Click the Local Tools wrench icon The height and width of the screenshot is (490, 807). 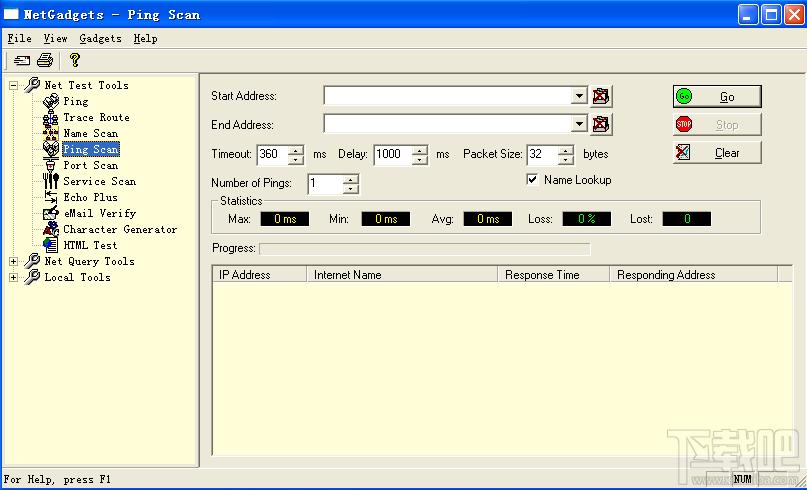click(x=32, y=277)
